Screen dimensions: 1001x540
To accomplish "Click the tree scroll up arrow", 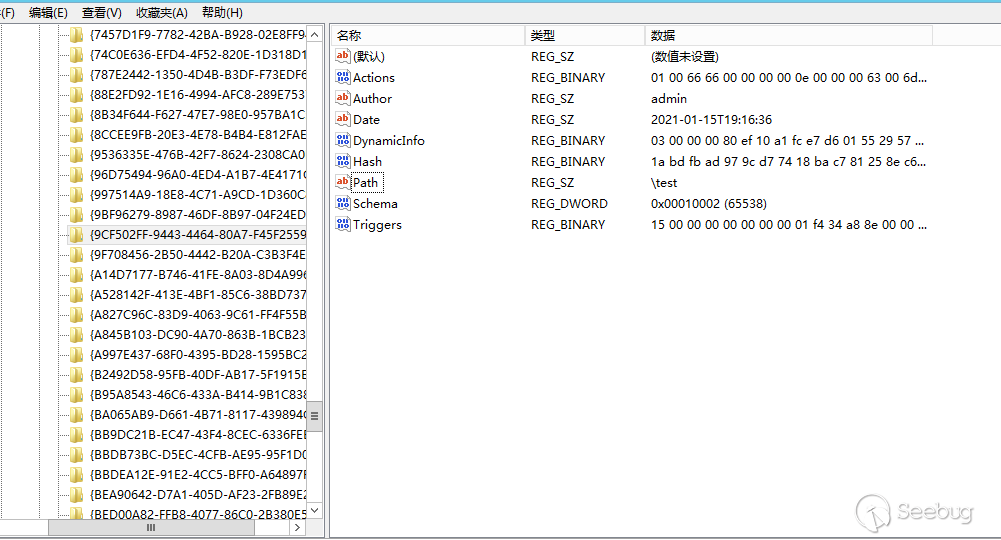I will click(315, 34).
